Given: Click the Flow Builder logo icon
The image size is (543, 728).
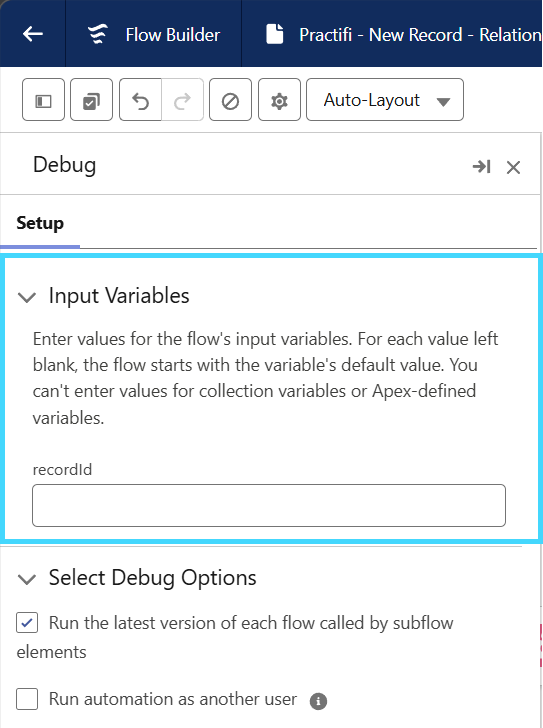Looking at the screenshot, I should [98, 34].
